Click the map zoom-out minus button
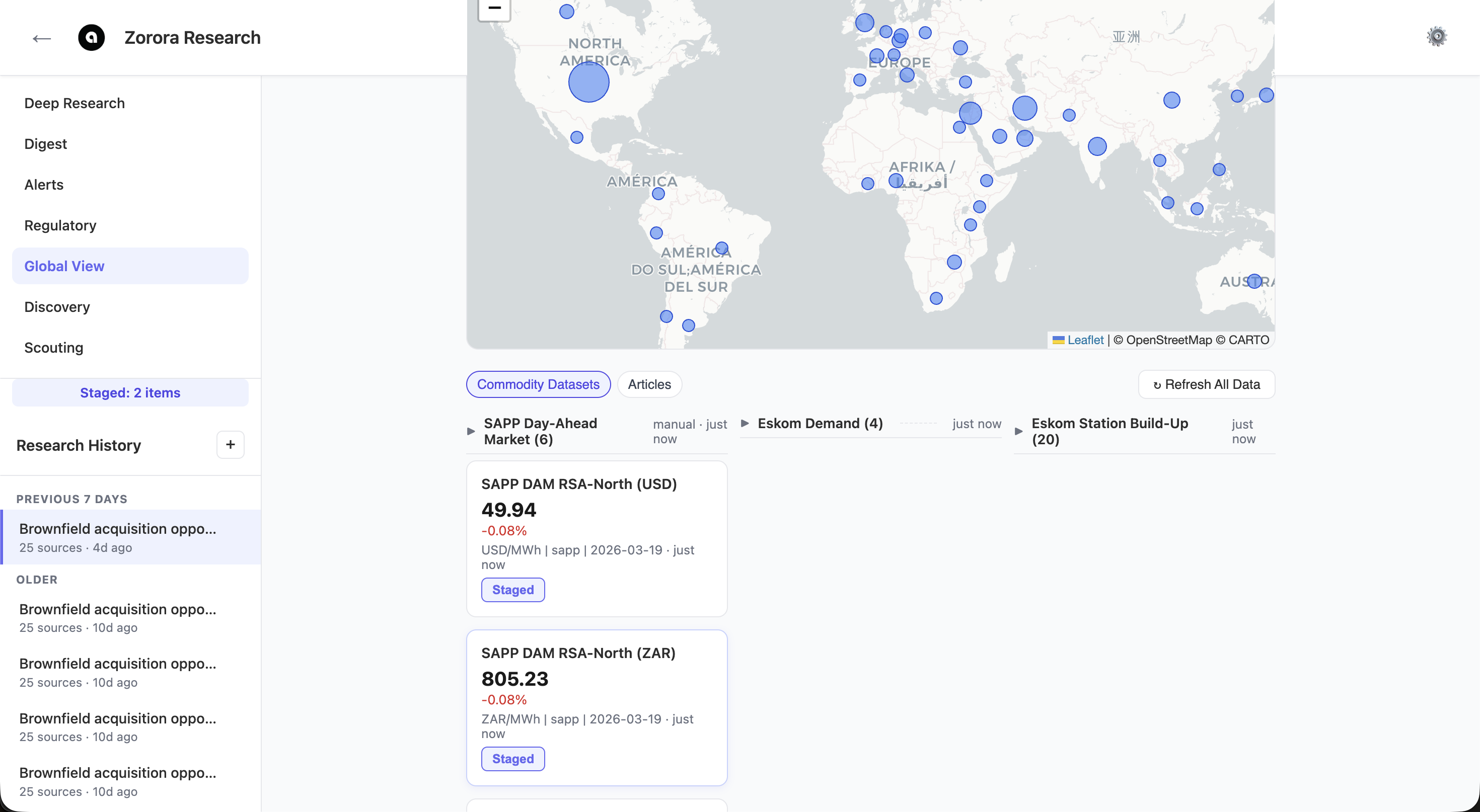This screenshot has width=1480, height=812. pyautogui.click(x=493, y=7)
